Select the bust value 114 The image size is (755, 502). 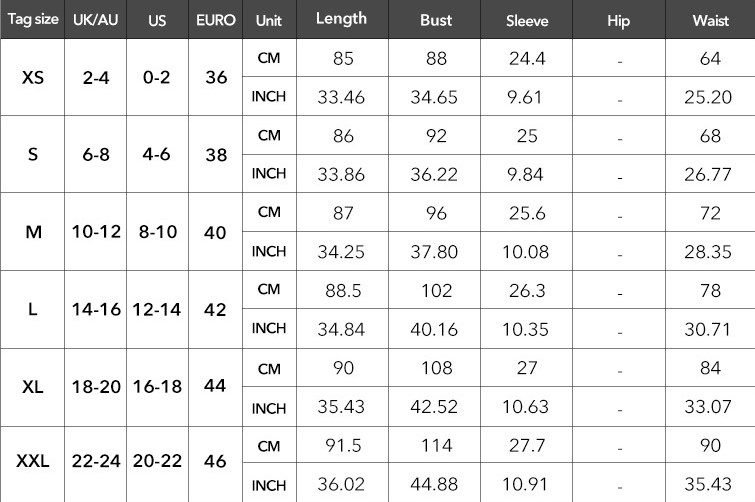pyautogui.click(x=436, y=445)
